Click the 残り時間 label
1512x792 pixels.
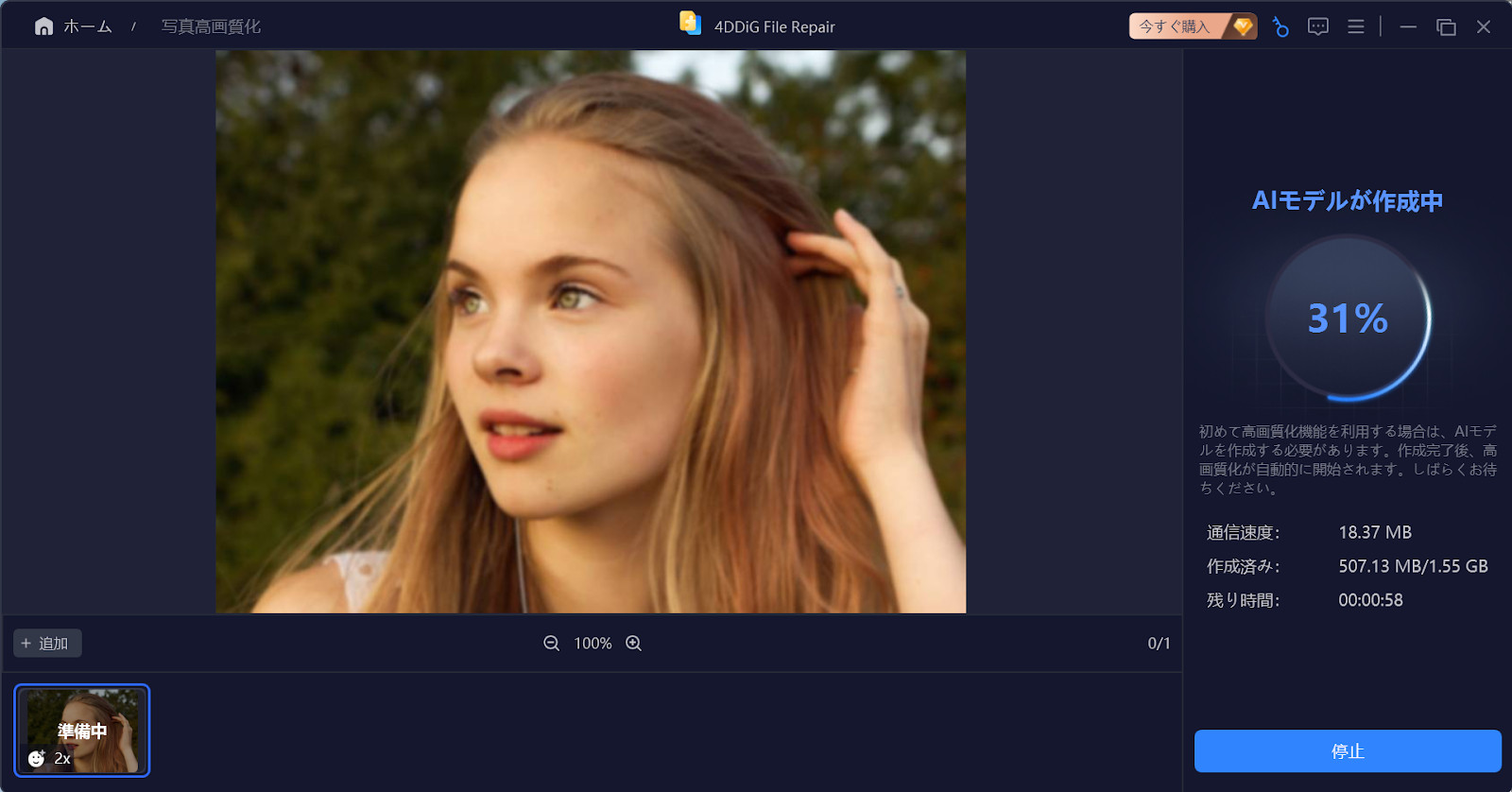tap(1243, 601)
